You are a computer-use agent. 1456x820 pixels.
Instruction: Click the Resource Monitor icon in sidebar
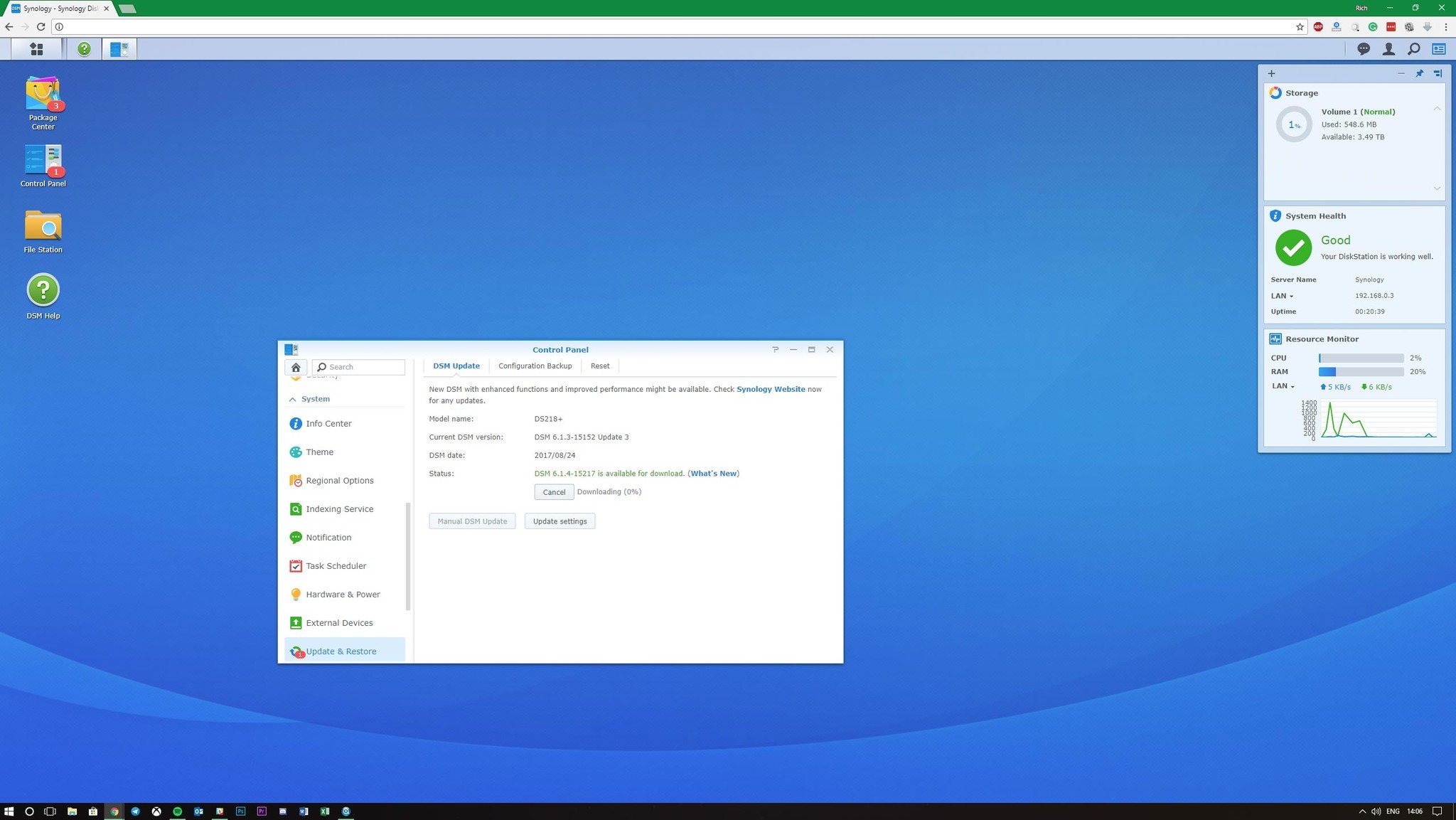1276,338
